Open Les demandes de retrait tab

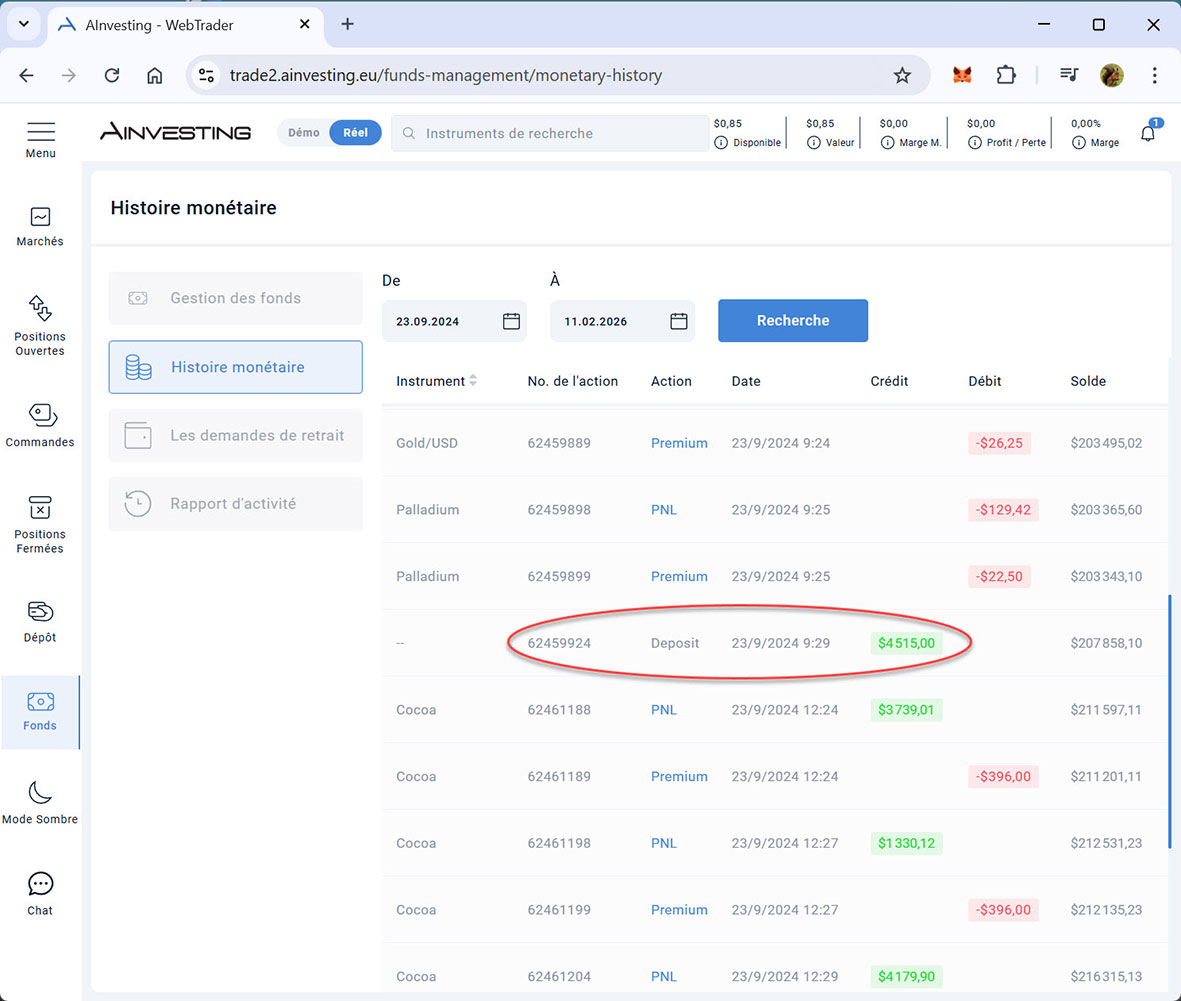point(236,436)
